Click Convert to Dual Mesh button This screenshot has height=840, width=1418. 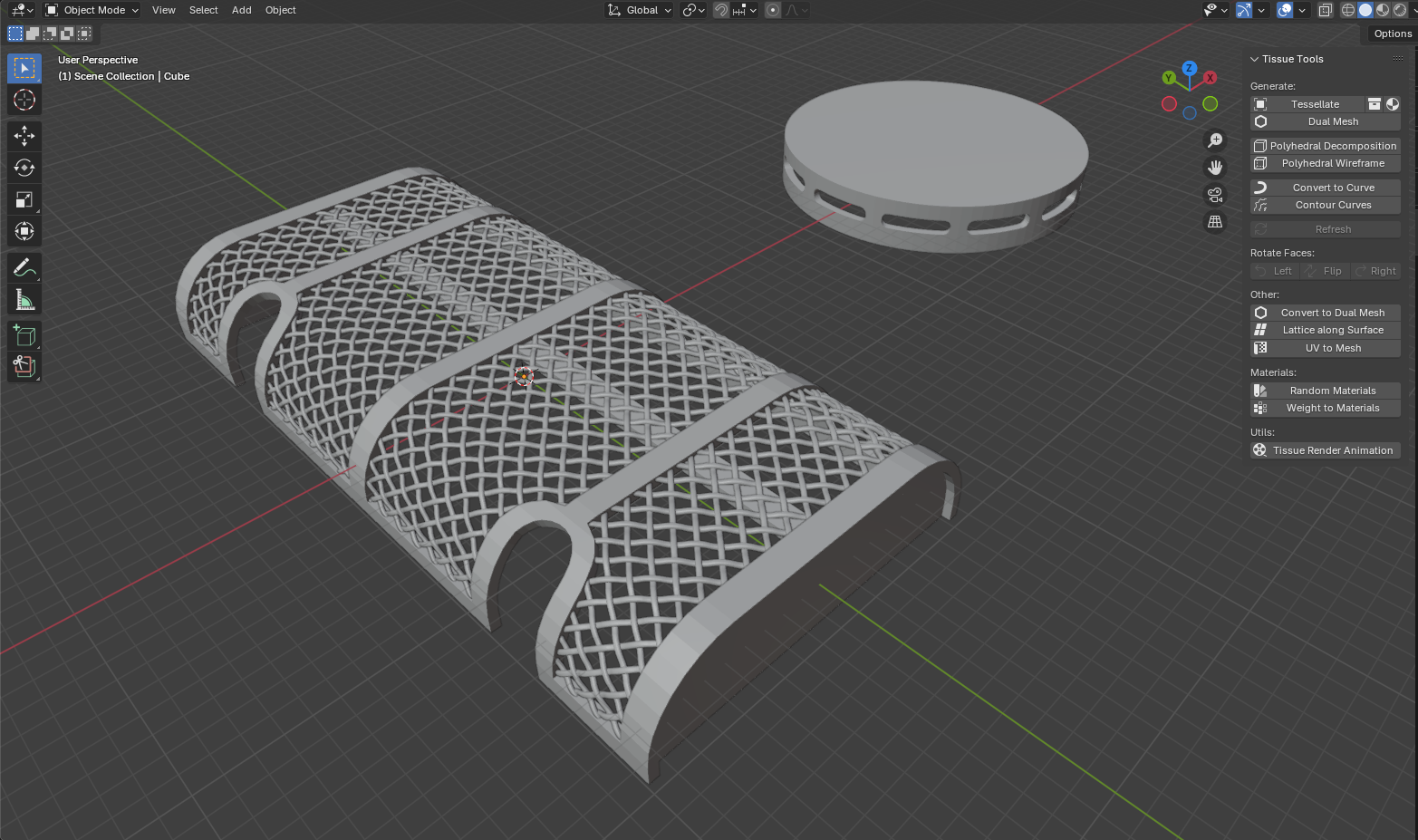click(1332, 313)
